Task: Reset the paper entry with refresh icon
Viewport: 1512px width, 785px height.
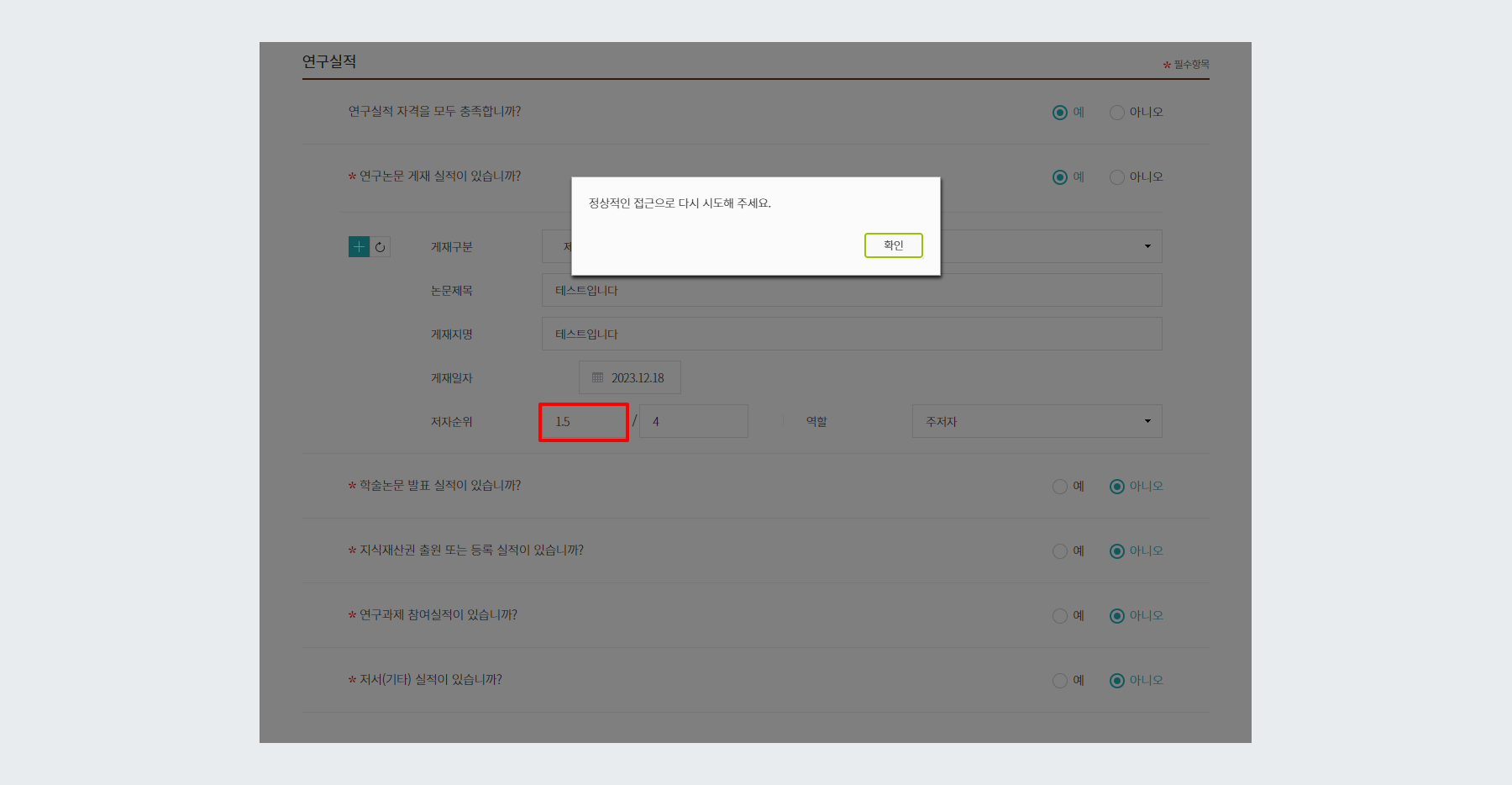Action: tap(381, 247)
